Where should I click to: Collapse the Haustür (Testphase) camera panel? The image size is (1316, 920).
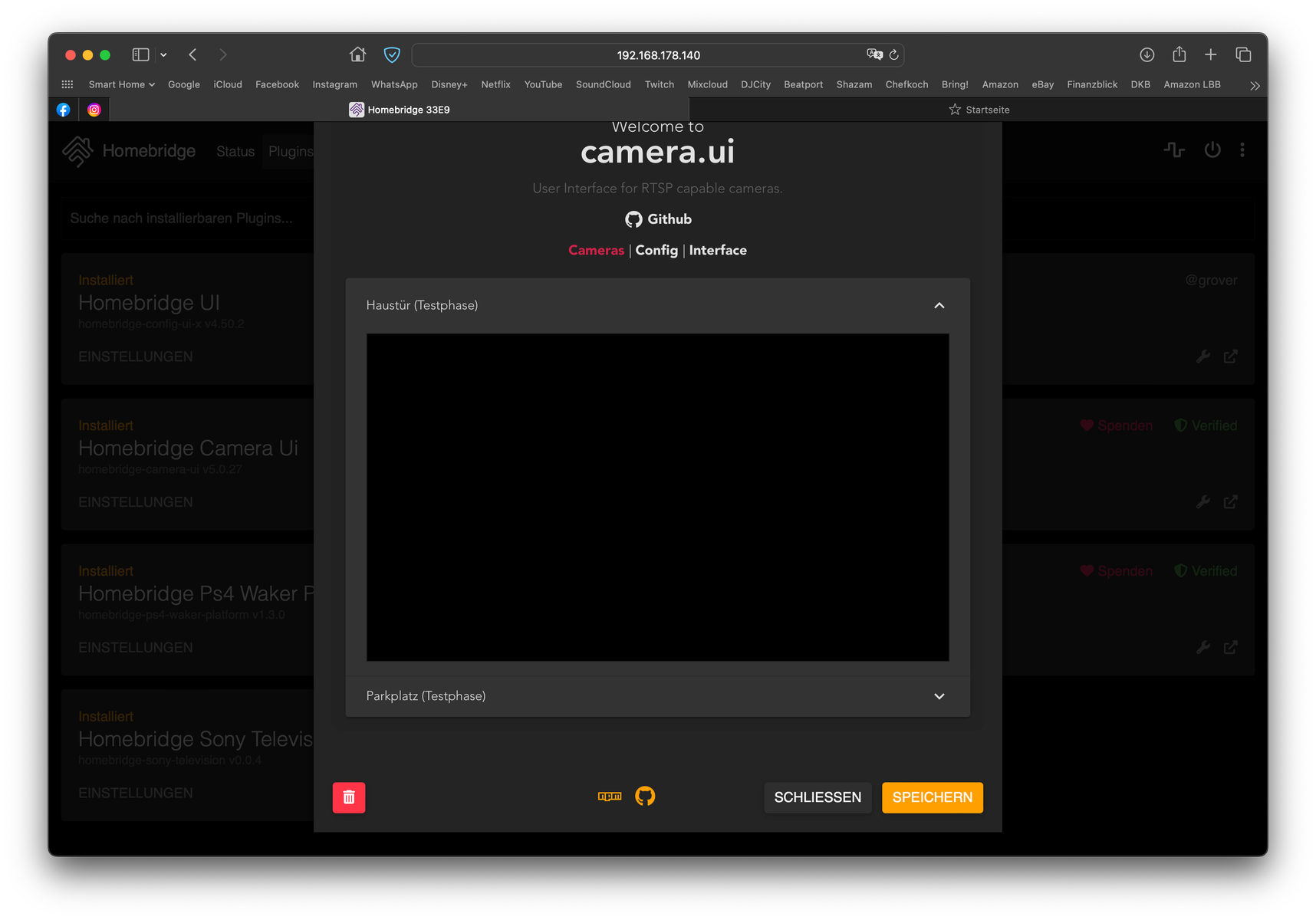[939, 305]
